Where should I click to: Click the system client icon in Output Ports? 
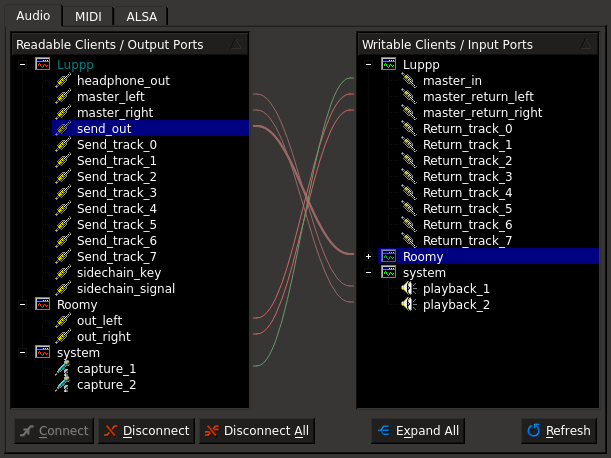42,352
